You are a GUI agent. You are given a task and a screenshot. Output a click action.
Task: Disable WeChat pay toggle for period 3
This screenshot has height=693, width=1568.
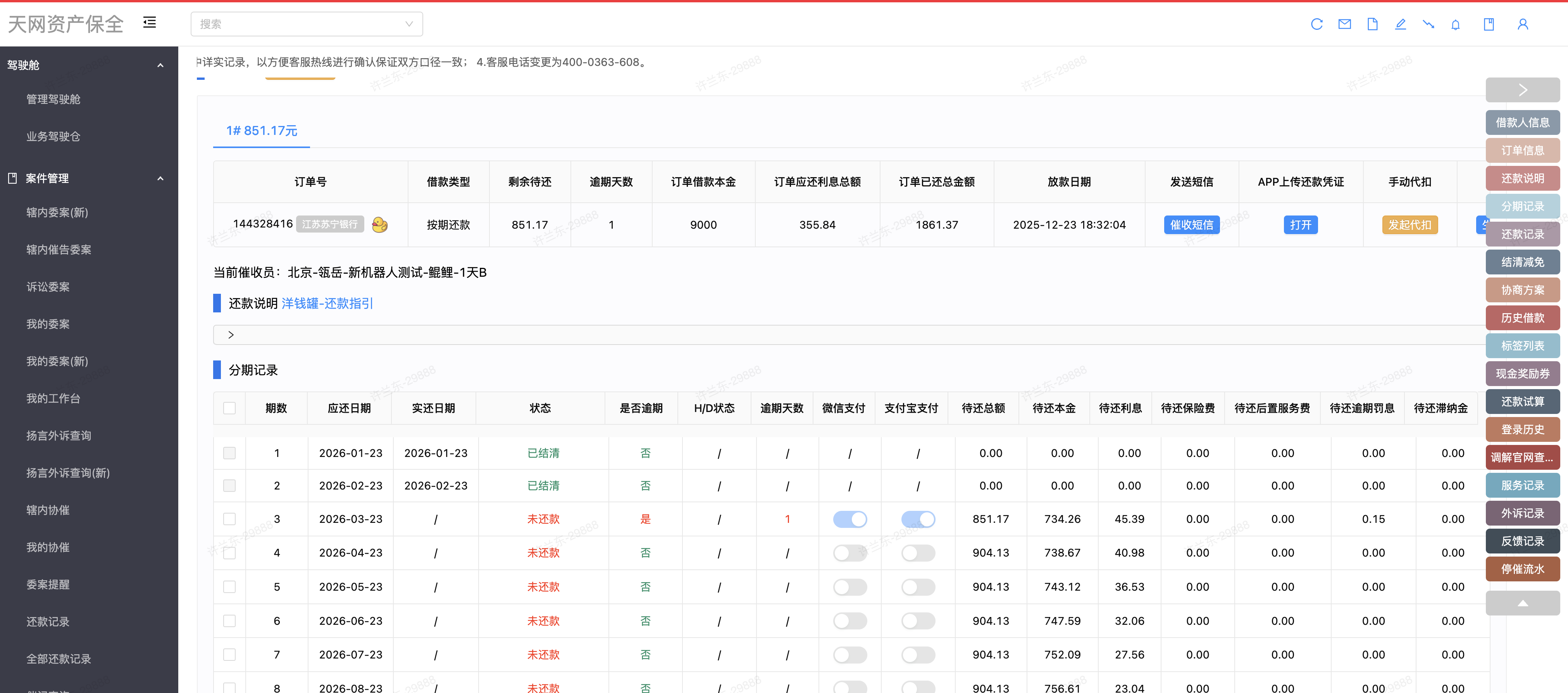pyautogui.click(x=850, y=519)
